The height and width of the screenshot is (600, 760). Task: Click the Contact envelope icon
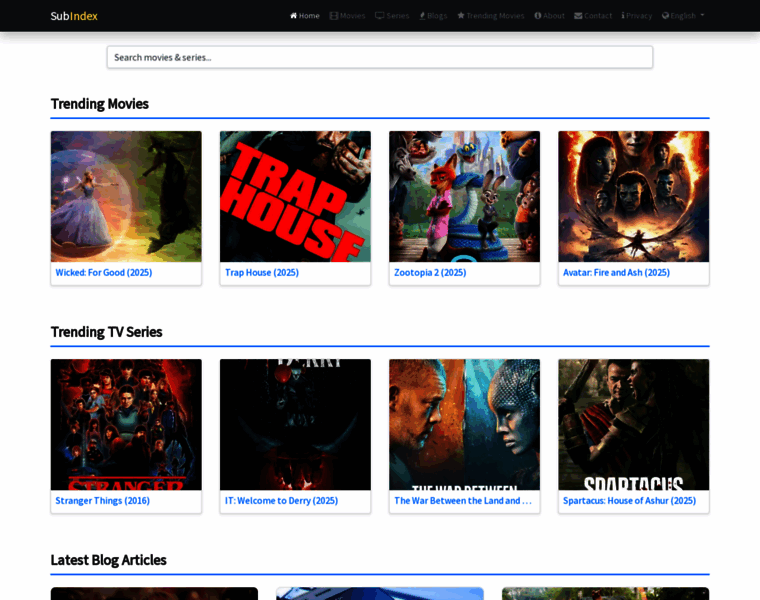point(578,16)
